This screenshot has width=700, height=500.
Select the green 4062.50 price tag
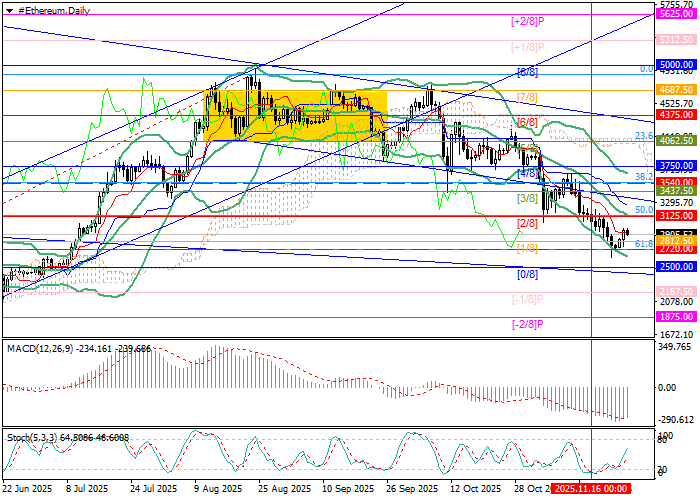(x=677, y=141)
